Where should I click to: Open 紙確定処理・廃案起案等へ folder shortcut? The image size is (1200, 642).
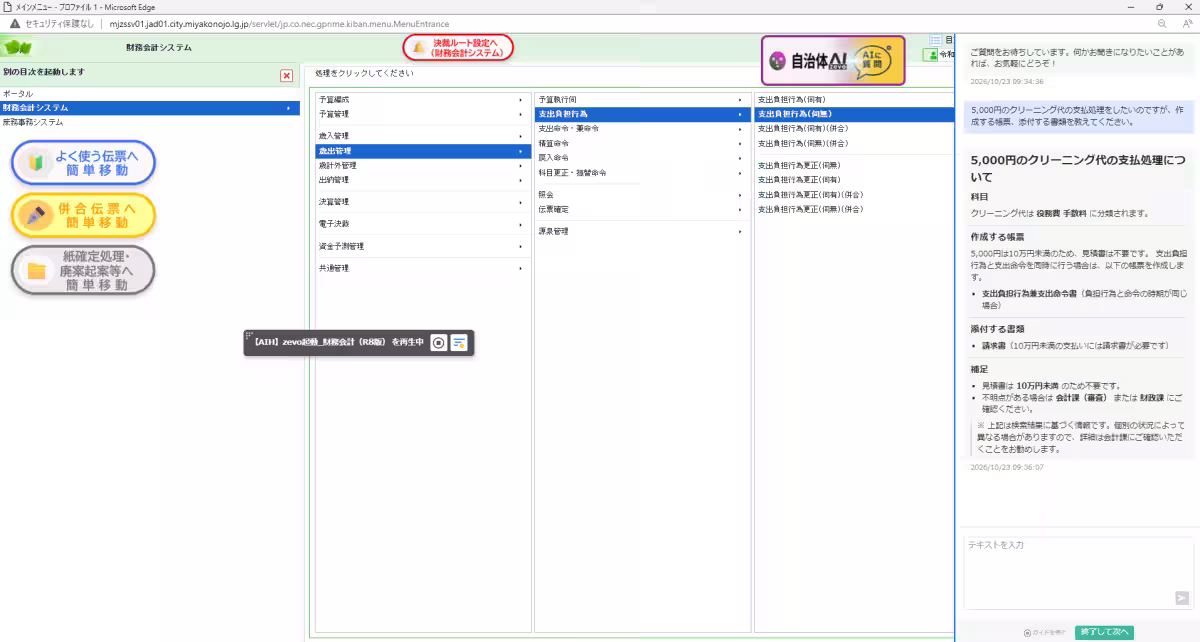(83, 270)
